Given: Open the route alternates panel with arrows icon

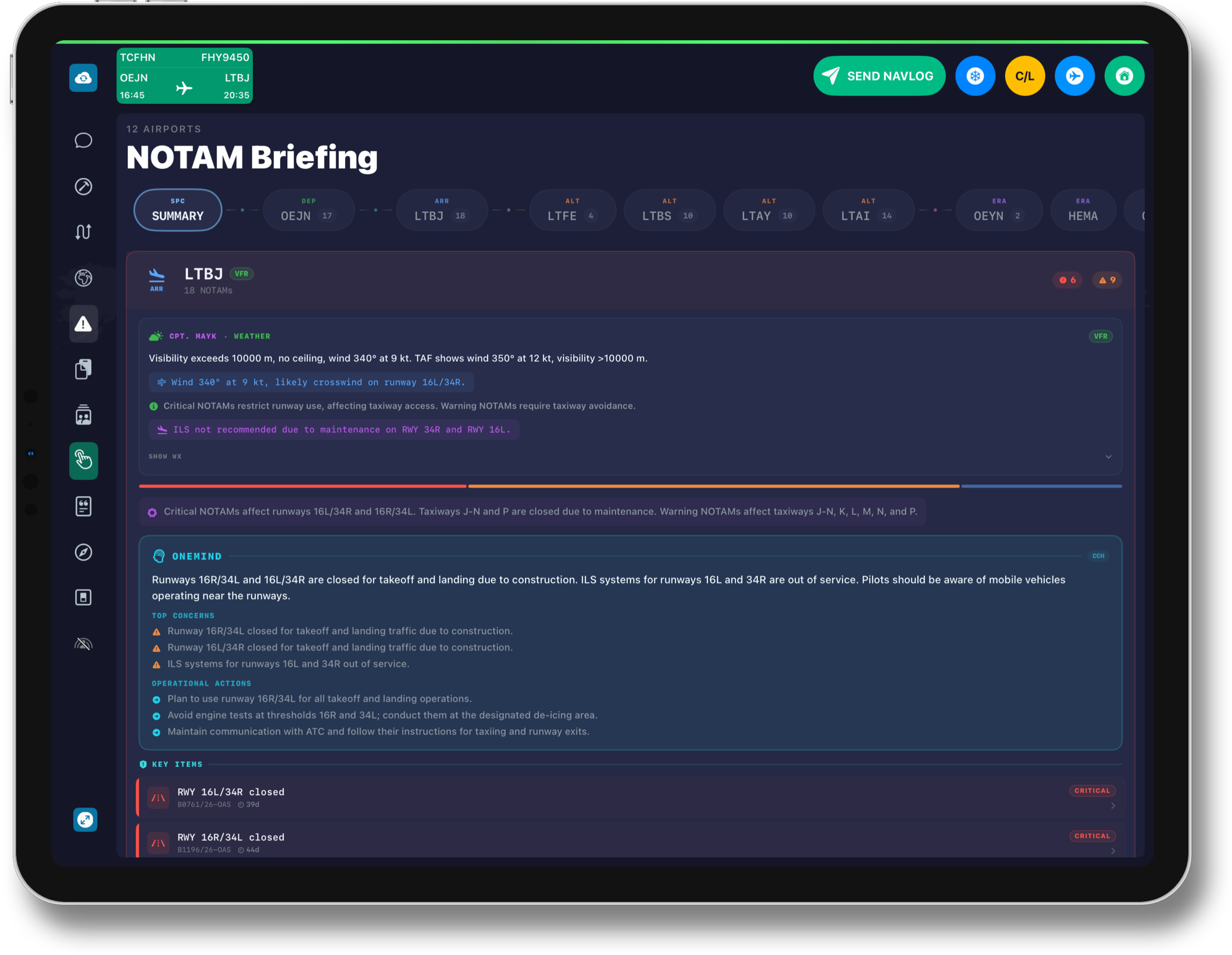Looking at the screenshot, I should (x=84, y=232).
